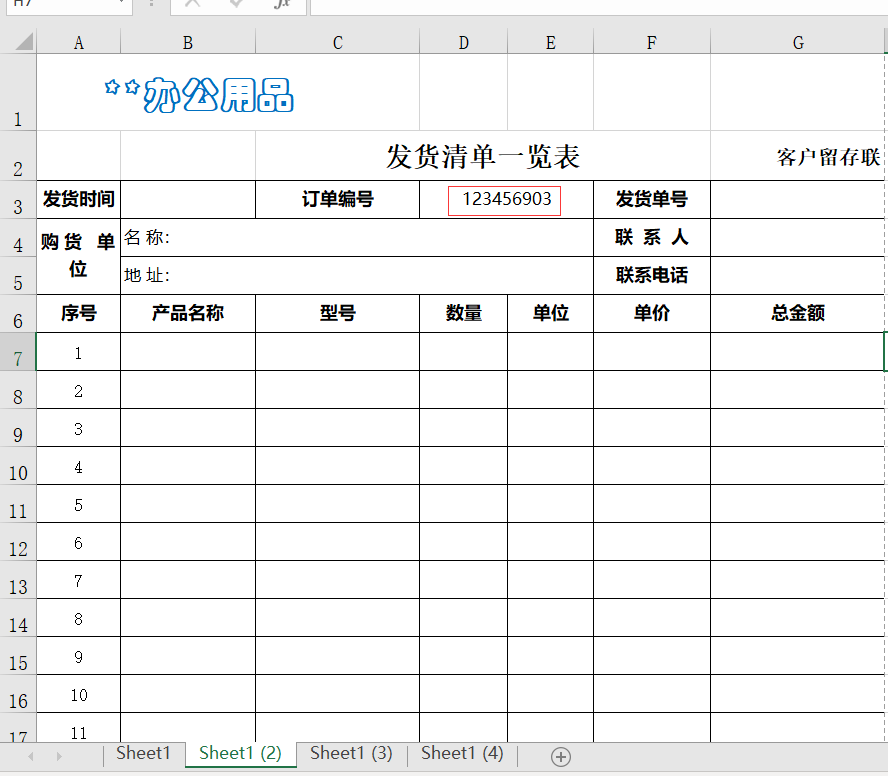Select column A header
The height and width of the screenshot is (776, 888).
tap(79, 42)
